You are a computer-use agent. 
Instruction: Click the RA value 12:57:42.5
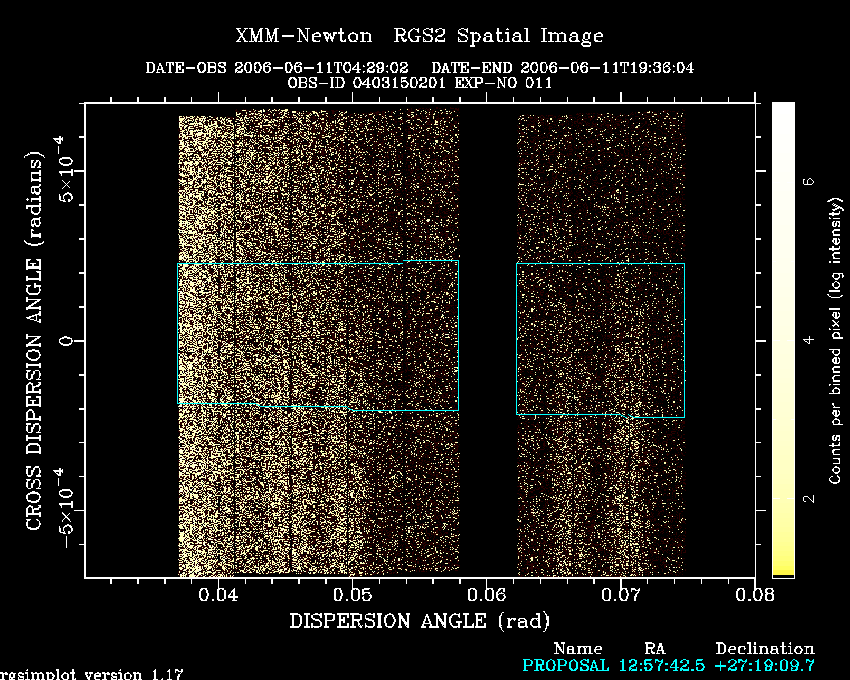662,665
